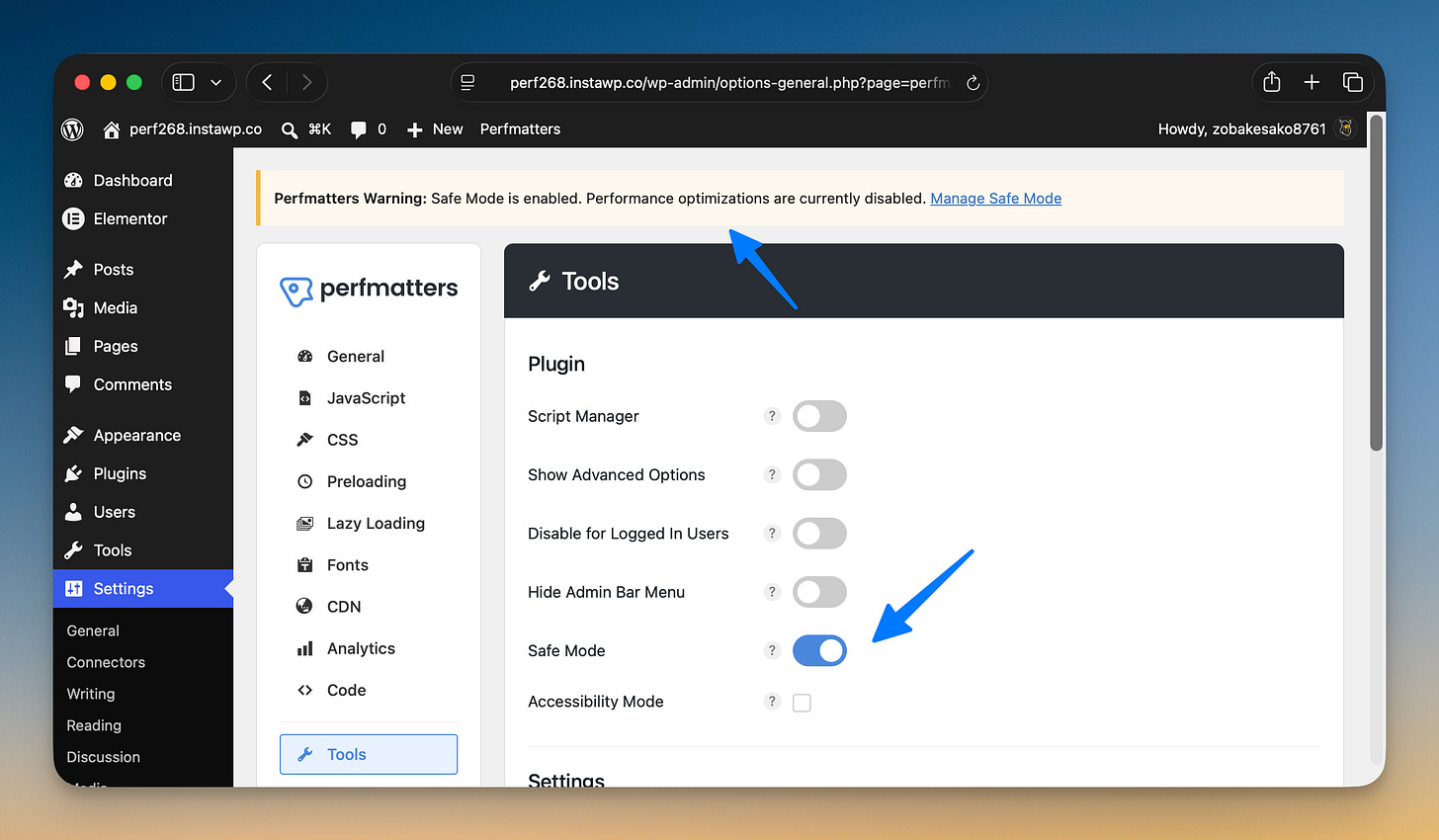
Task: Turn off the Safe Mode toggle
Action: (x=819, y=650)
